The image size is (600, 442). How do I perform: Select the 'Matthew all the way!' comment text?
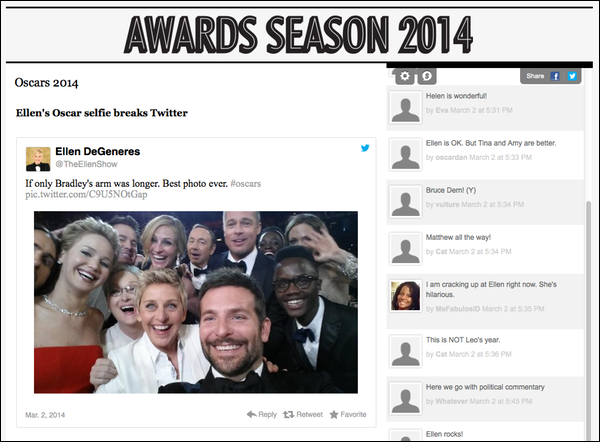click(458, 237)
